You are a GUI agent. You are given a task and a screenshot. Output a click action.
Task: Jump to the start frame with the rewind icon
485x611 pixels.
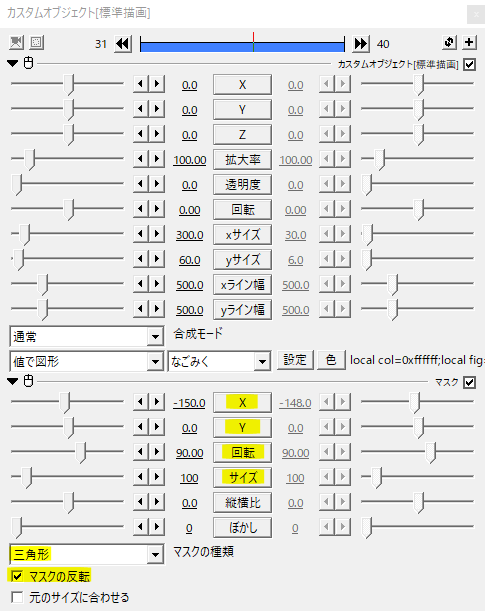(123, 44)
